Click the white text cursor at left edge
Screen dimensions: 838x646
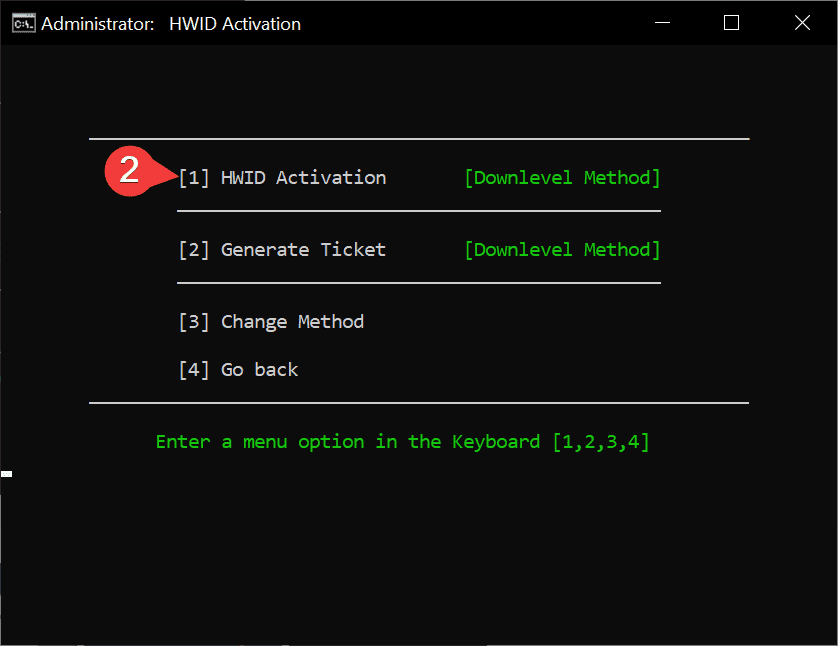coord(6,474)
